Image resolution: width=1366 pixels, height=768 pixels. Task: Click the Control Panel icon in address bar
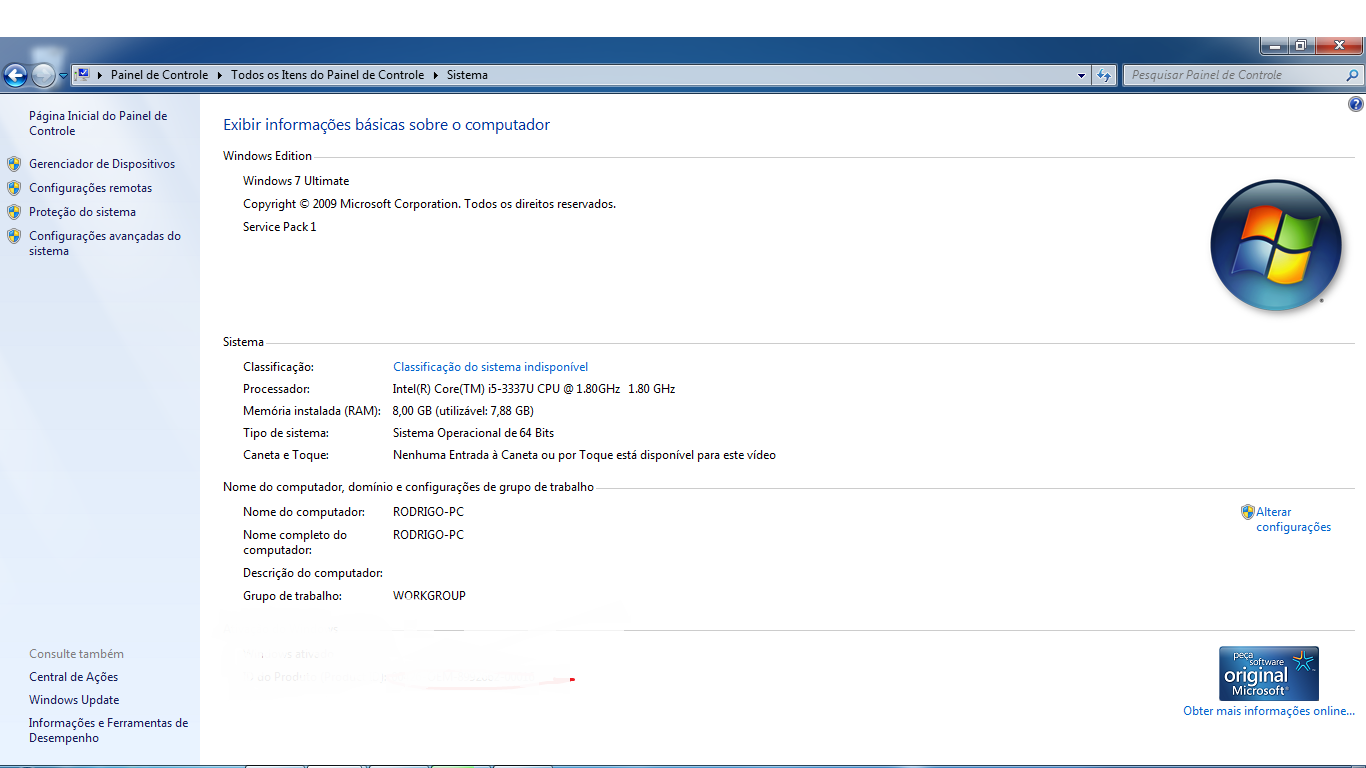tap(83, 74)
